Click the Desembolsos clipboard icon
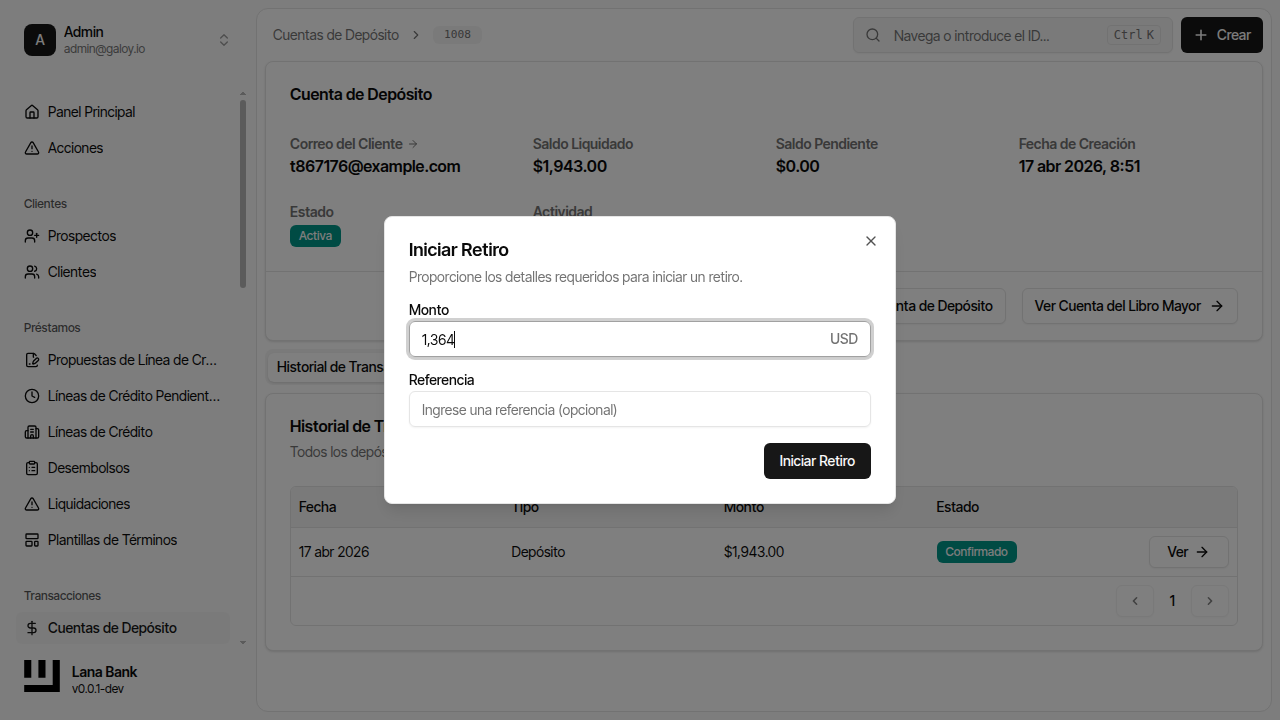Image resolution: width=1280 pixels, height=720 pixels. [32, 468]
